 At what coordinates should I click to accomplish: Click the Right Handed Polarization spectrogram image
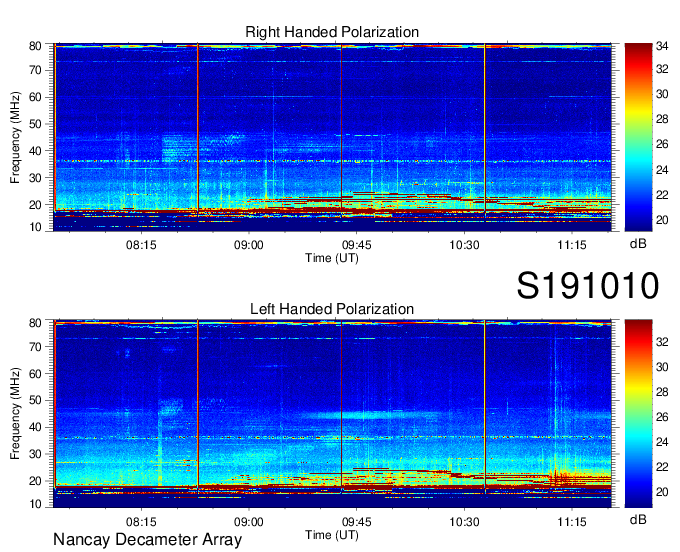pos(332,137)
